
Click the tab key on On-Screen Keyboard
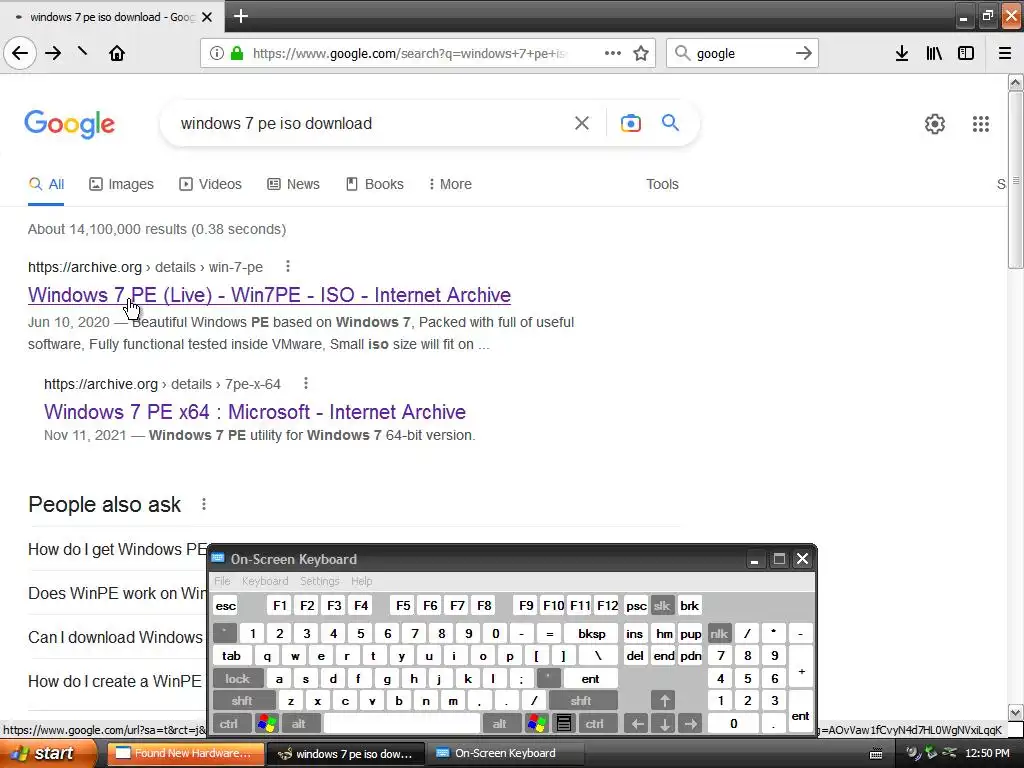click(x=231, y=656)
